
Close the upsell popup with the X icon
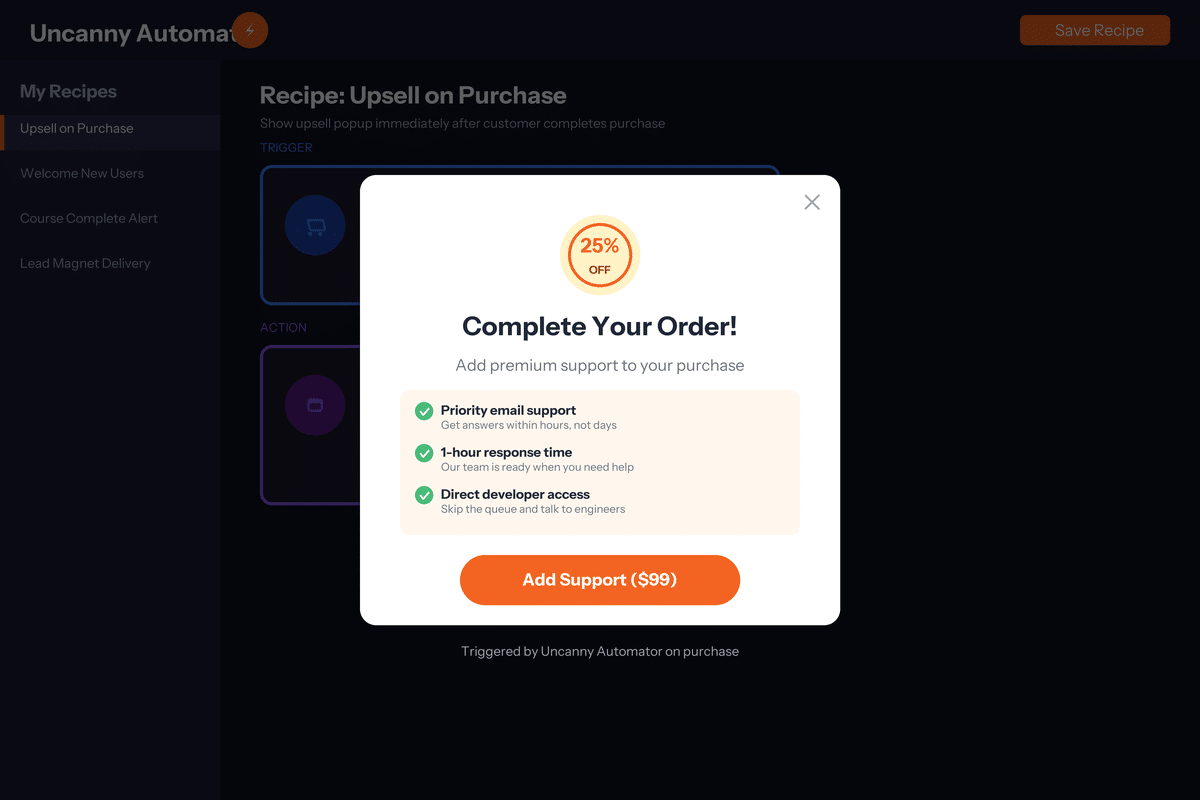pyautogui.click(x=812, y=202)
